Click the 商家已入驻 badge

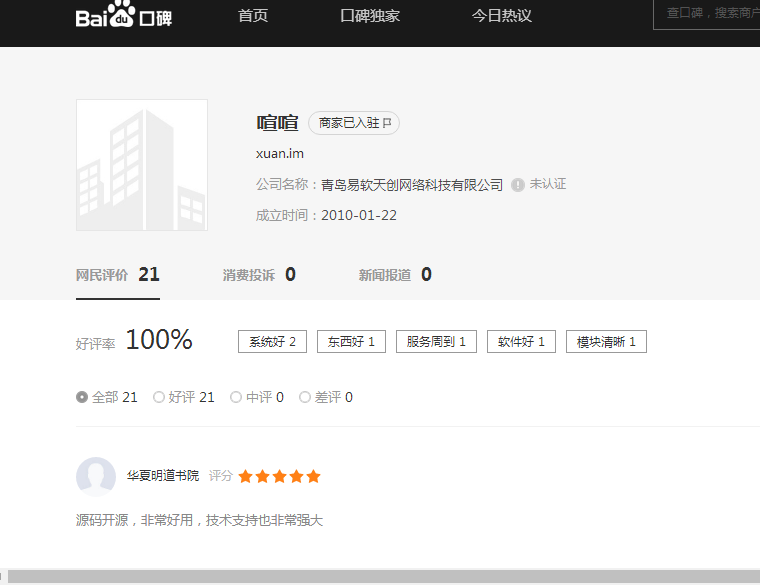click(354, 123)
